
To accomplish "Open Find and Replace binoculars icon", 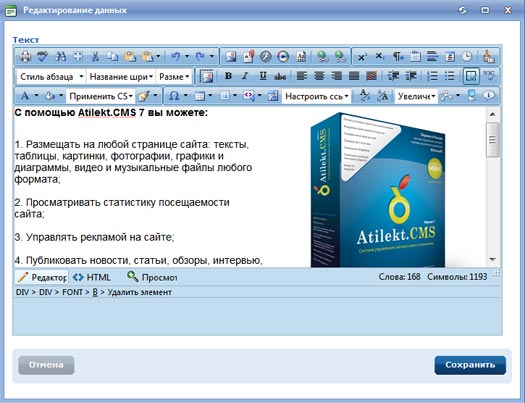I will tap(60, 57).
